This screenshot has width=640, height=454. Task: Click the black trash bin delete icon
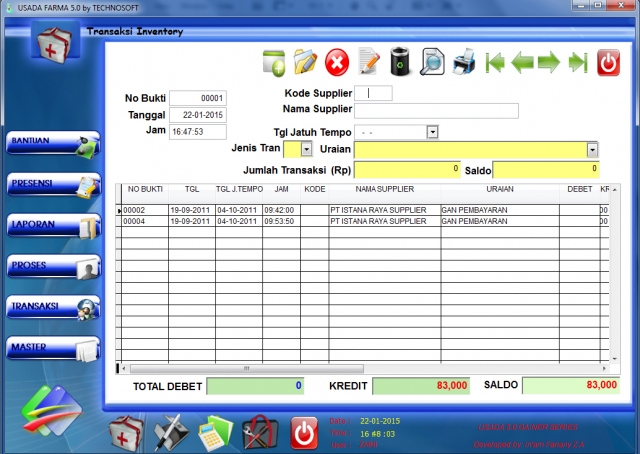(400, 63)
